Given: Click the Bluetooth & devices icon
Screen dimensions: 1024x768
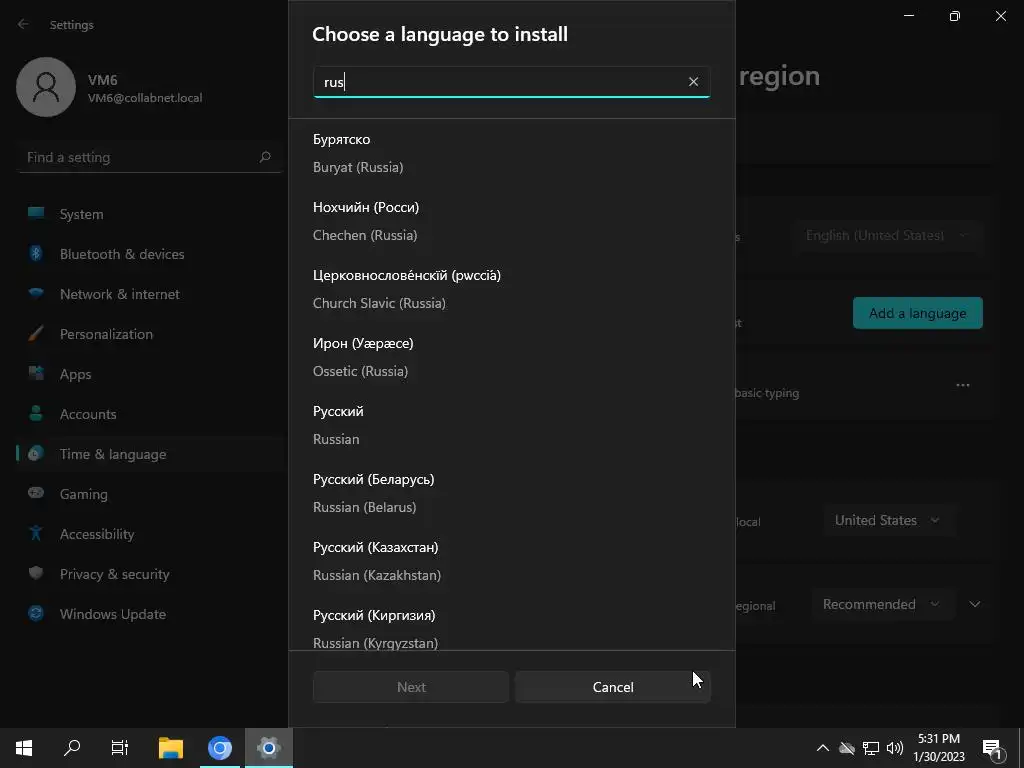Looking at the screenshot, I should click(36, 253).
